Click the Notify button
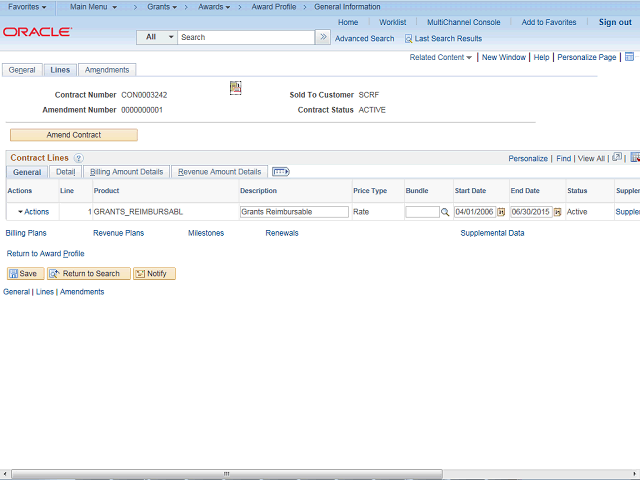 [x=154, y=273]
